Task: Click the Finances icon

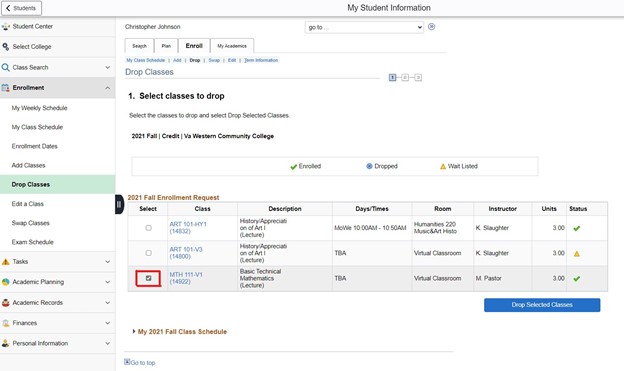Action: point(6,323)
